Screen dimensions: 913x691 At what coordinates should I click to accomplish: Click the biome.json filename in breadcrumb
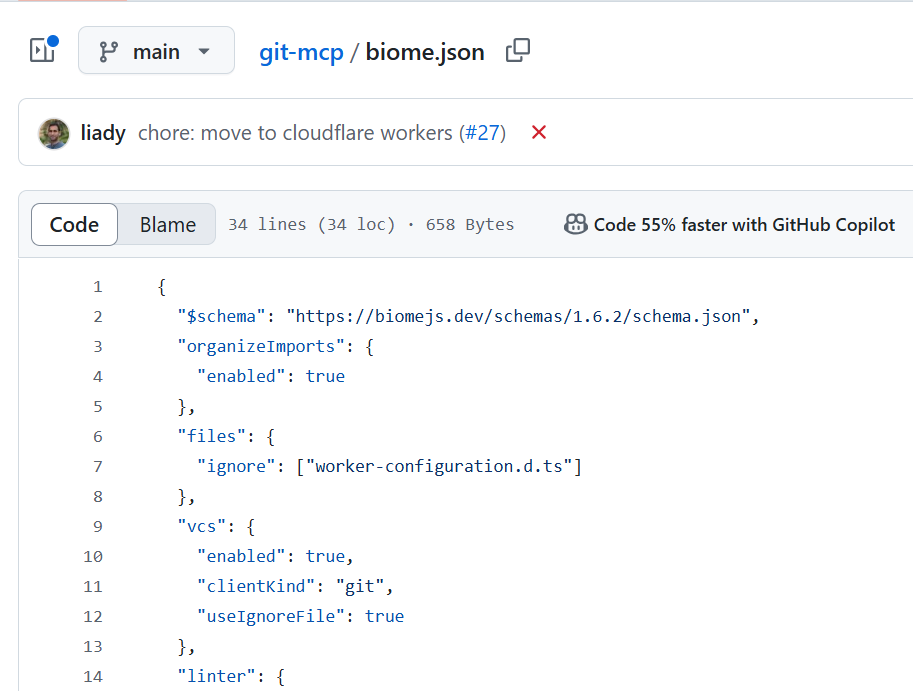pos(424,51)
